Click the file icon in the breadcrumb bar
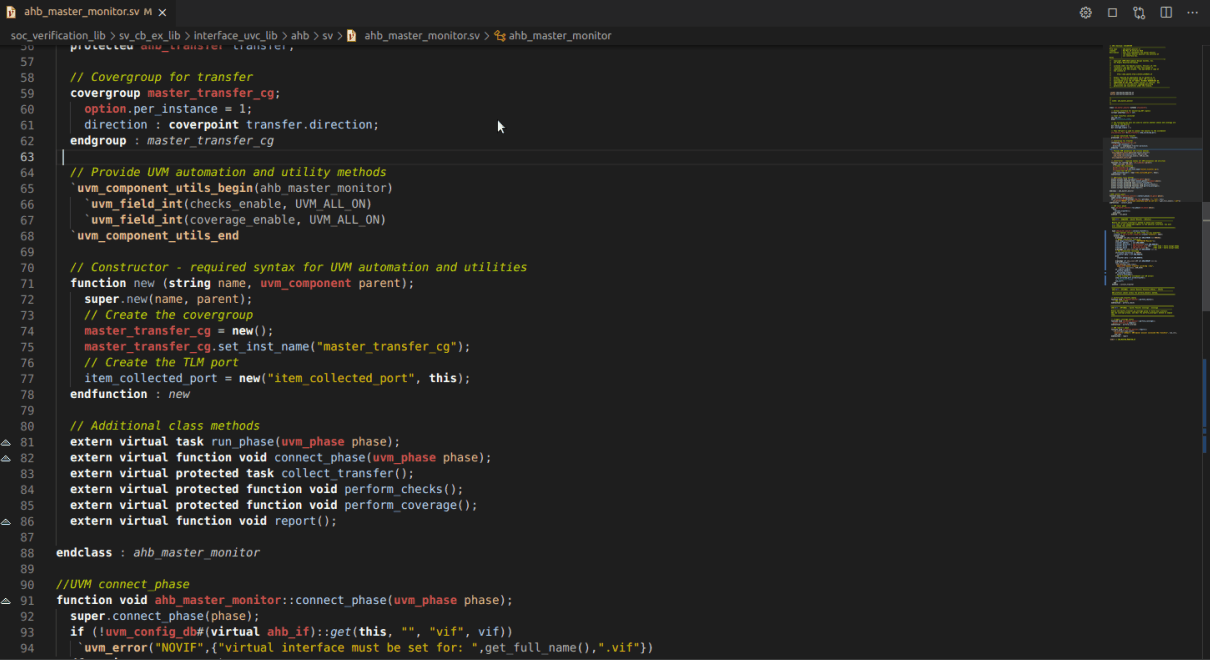This screenshot has width=1210, height=660. tap(353, 35)
